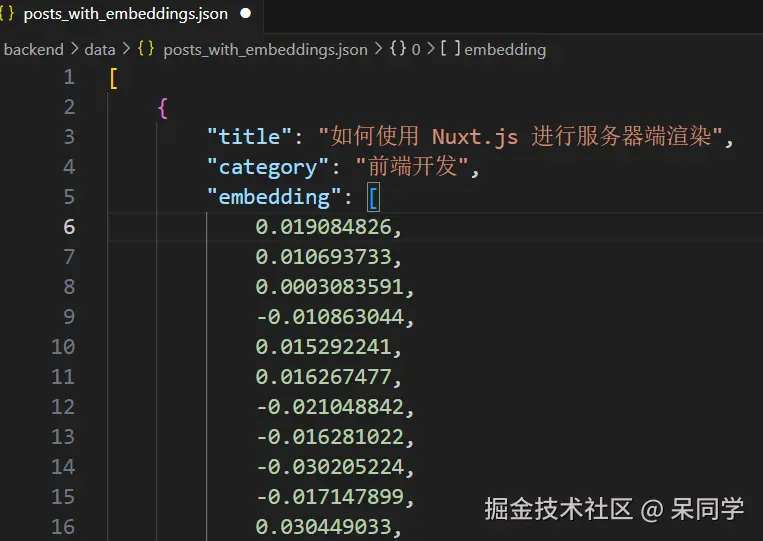Click posts_with_embeddings.json in the breadcrumb
The width and height of the screenshot is (763, 541).
click(265, 49)
